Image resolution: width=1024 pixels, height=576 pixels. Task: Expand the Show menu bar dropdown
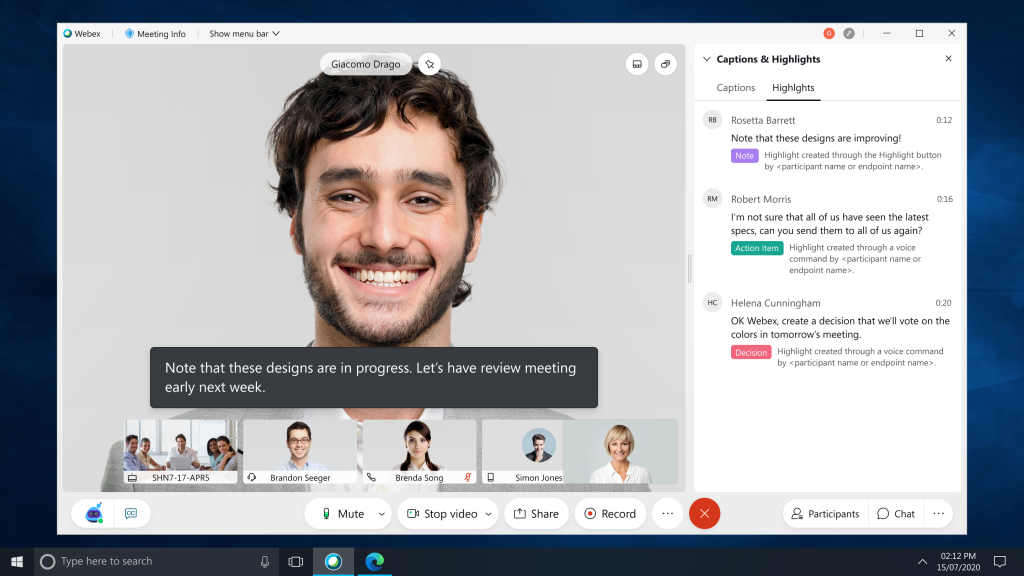pos(244,33)
